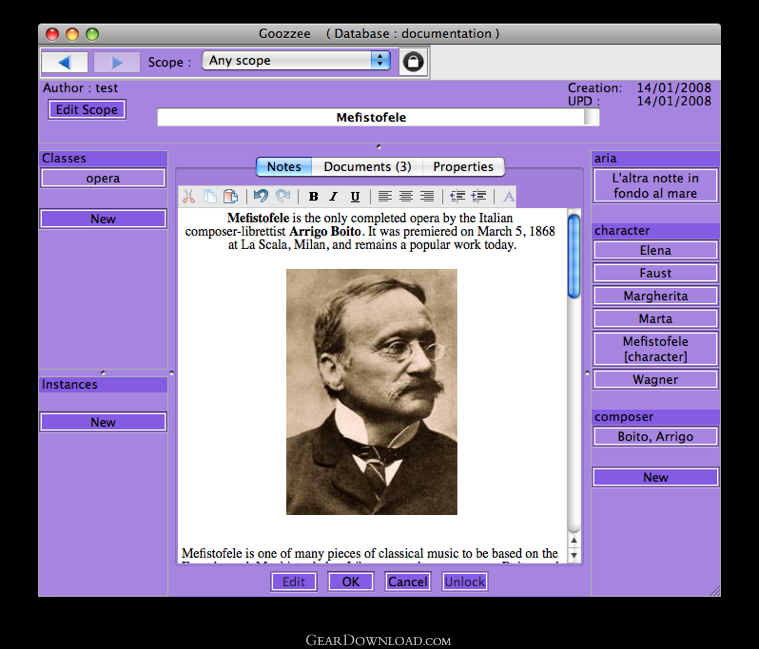Open the character Wagner
The width and height of the screenshot is (759, 649).
point(655,379)
